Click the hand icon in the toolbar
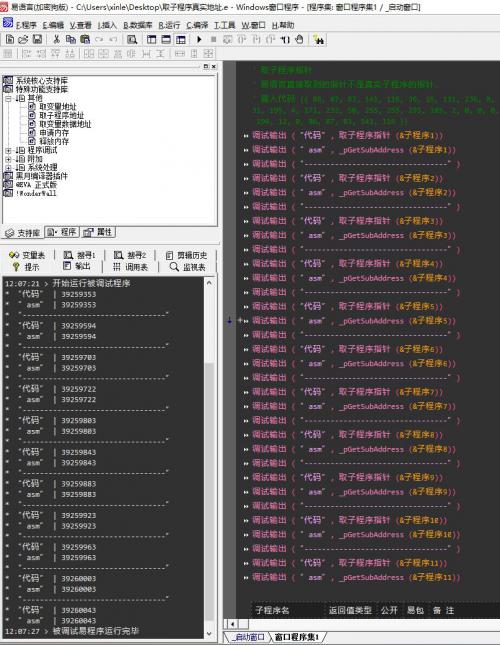 (x=299, y=39)
